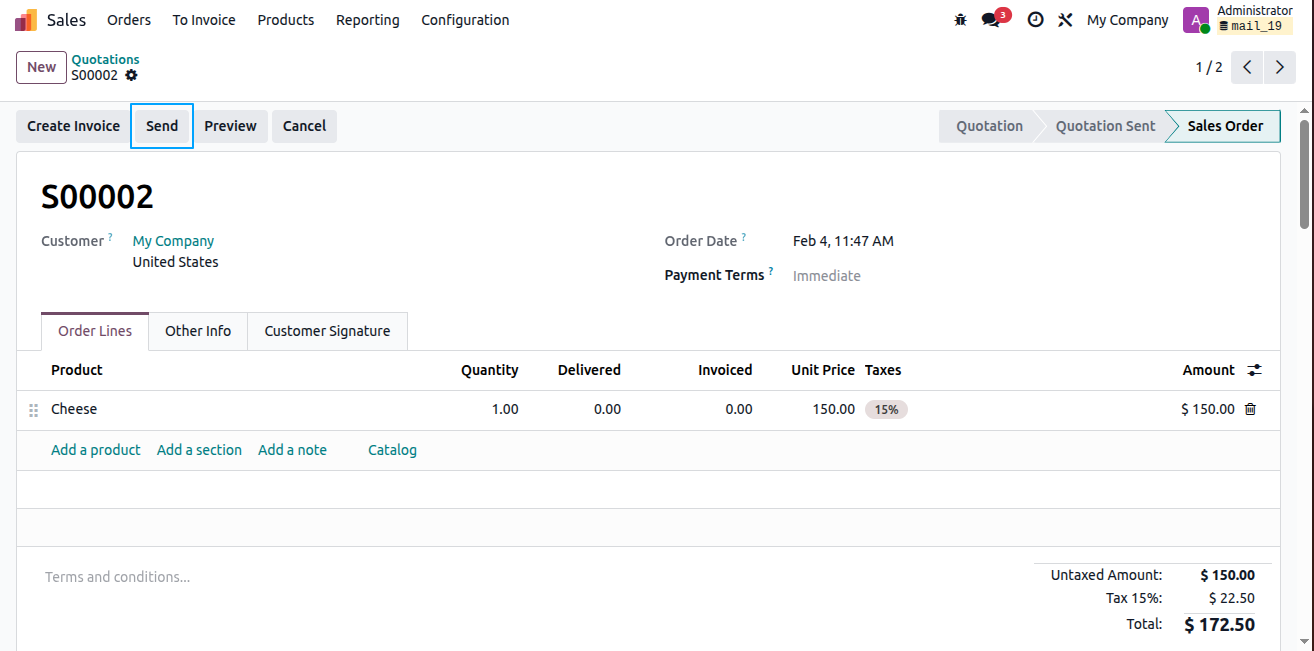Click the Invoiced column header

tap(725, 370)
